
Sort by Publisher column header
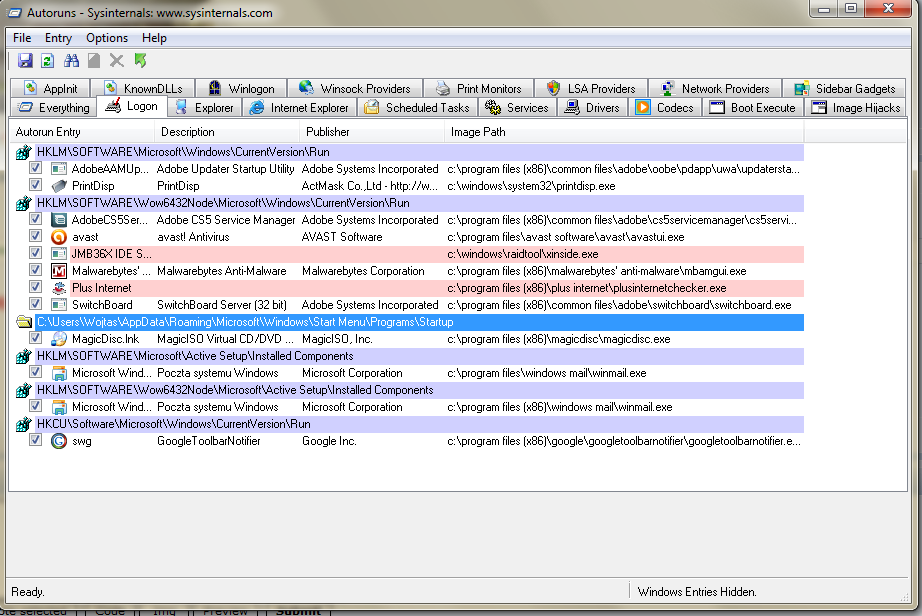372,132
